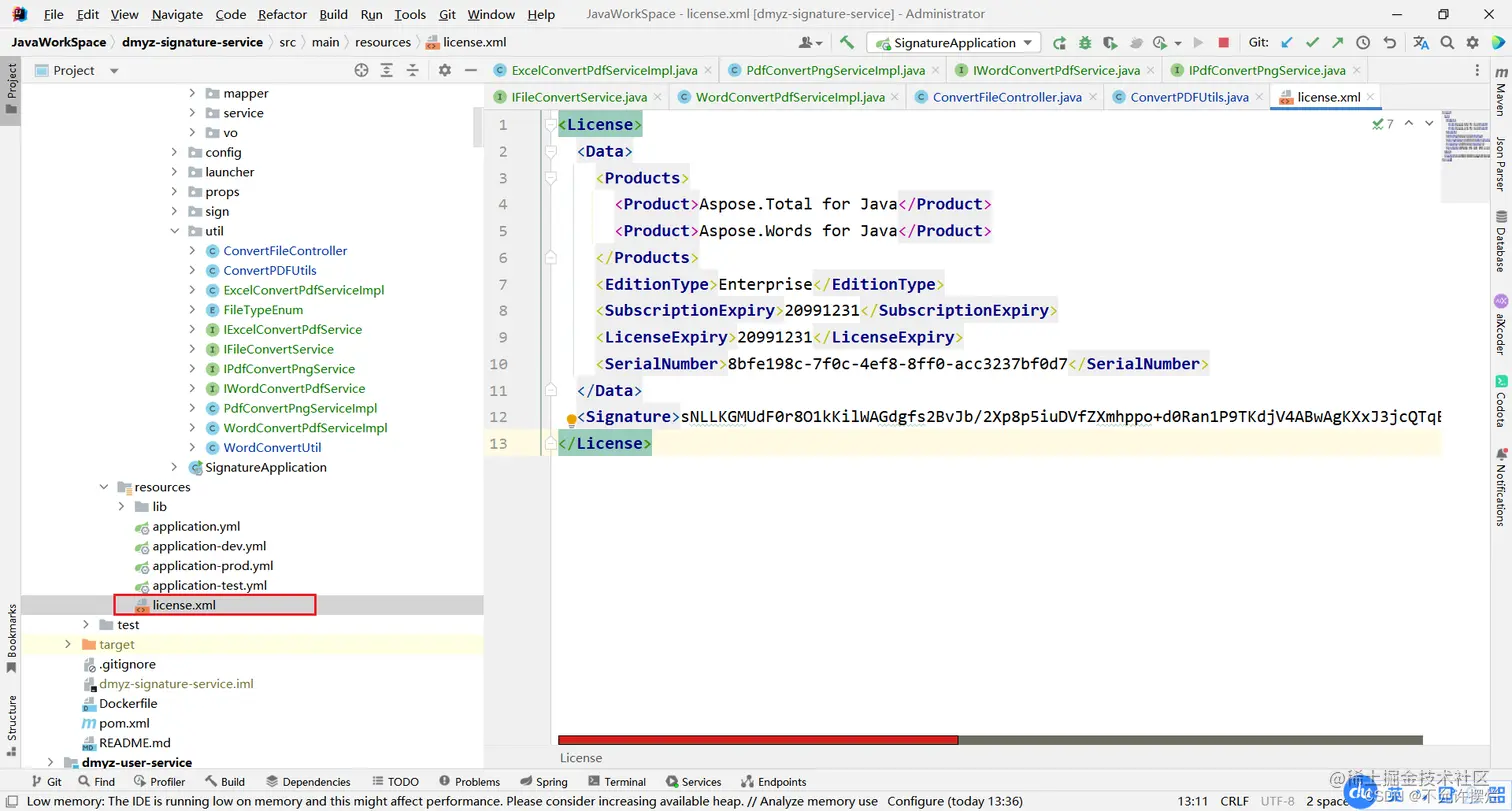Click Expand All in Project panel
Image resolution: width=1512 pixels, height=811 pixels.
tap(387, 70)
